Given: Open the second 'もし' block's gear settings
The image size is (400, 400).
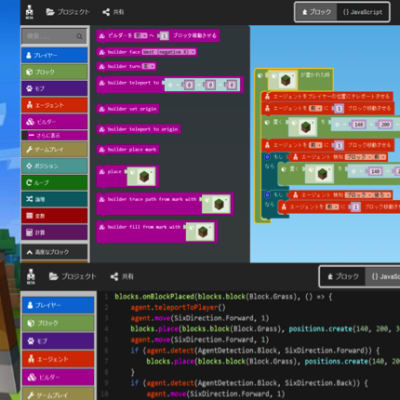Looking at the screenshot, I should point(267,195).
